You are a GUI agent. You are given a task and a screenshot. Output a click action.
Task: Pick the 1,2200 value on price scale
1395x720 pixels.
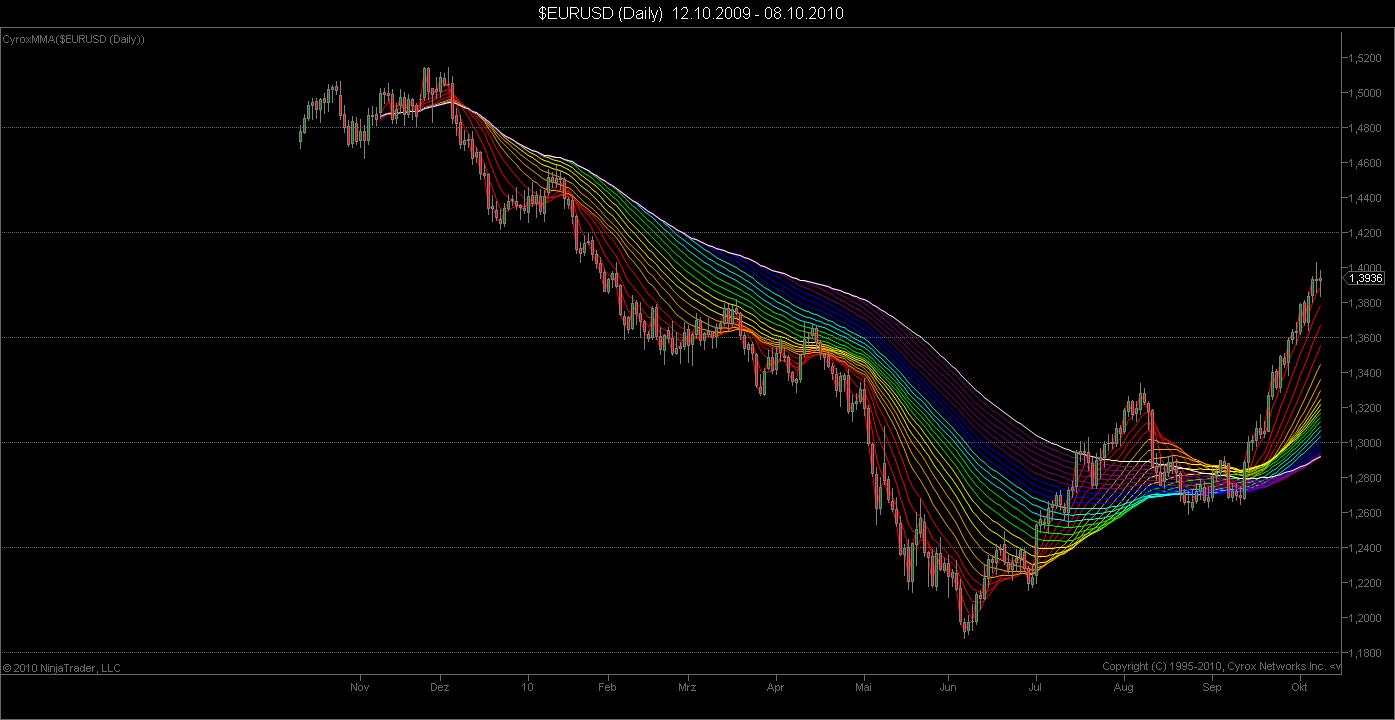1365,583
